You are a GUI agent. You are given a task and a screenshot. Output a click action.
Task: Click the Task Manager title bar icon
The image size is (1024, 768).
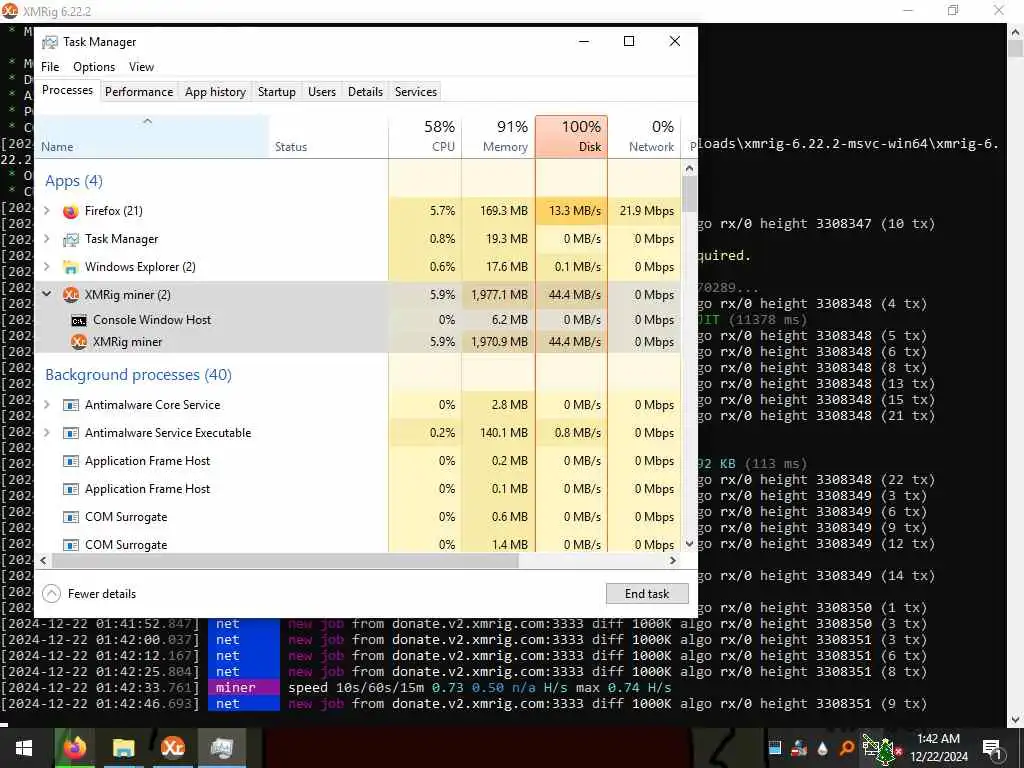[50, 42]
